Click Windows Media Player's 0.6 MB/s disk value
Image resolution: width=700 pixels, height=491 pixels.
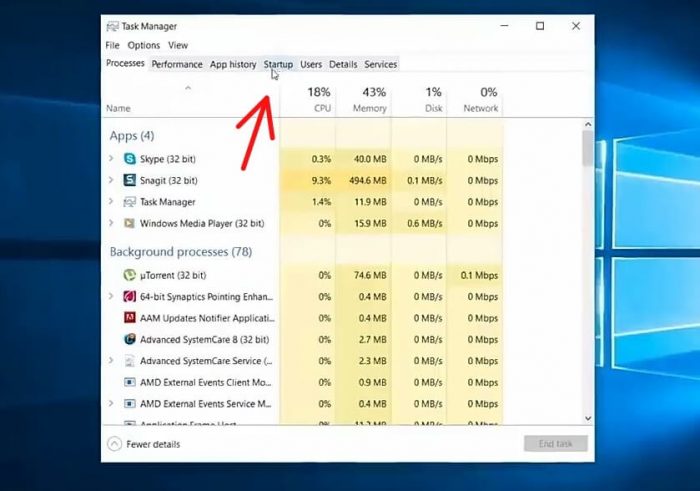click(425, 223)
